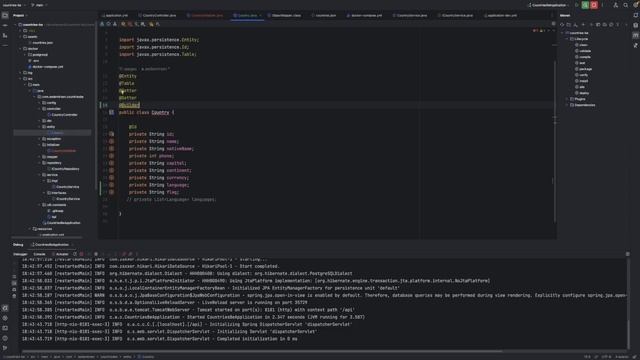Select the Maven install goal
This screenshot has width=640, height=360.
[x=582, y=81]
